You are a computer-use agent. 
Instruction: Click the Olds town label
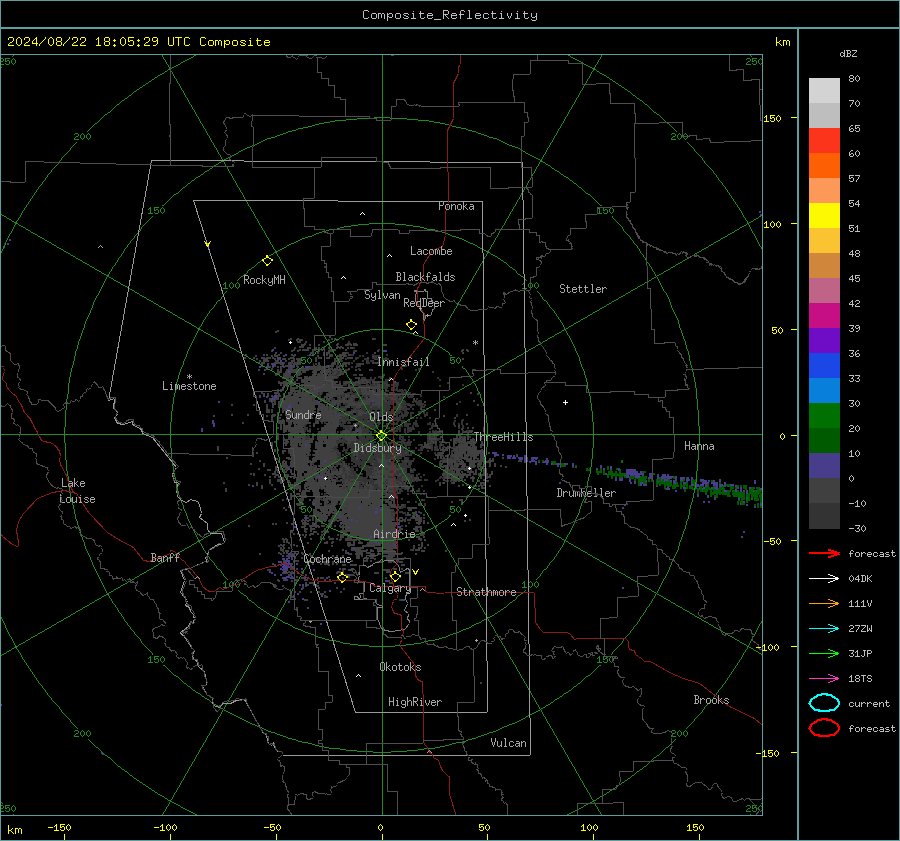(381, 417)
